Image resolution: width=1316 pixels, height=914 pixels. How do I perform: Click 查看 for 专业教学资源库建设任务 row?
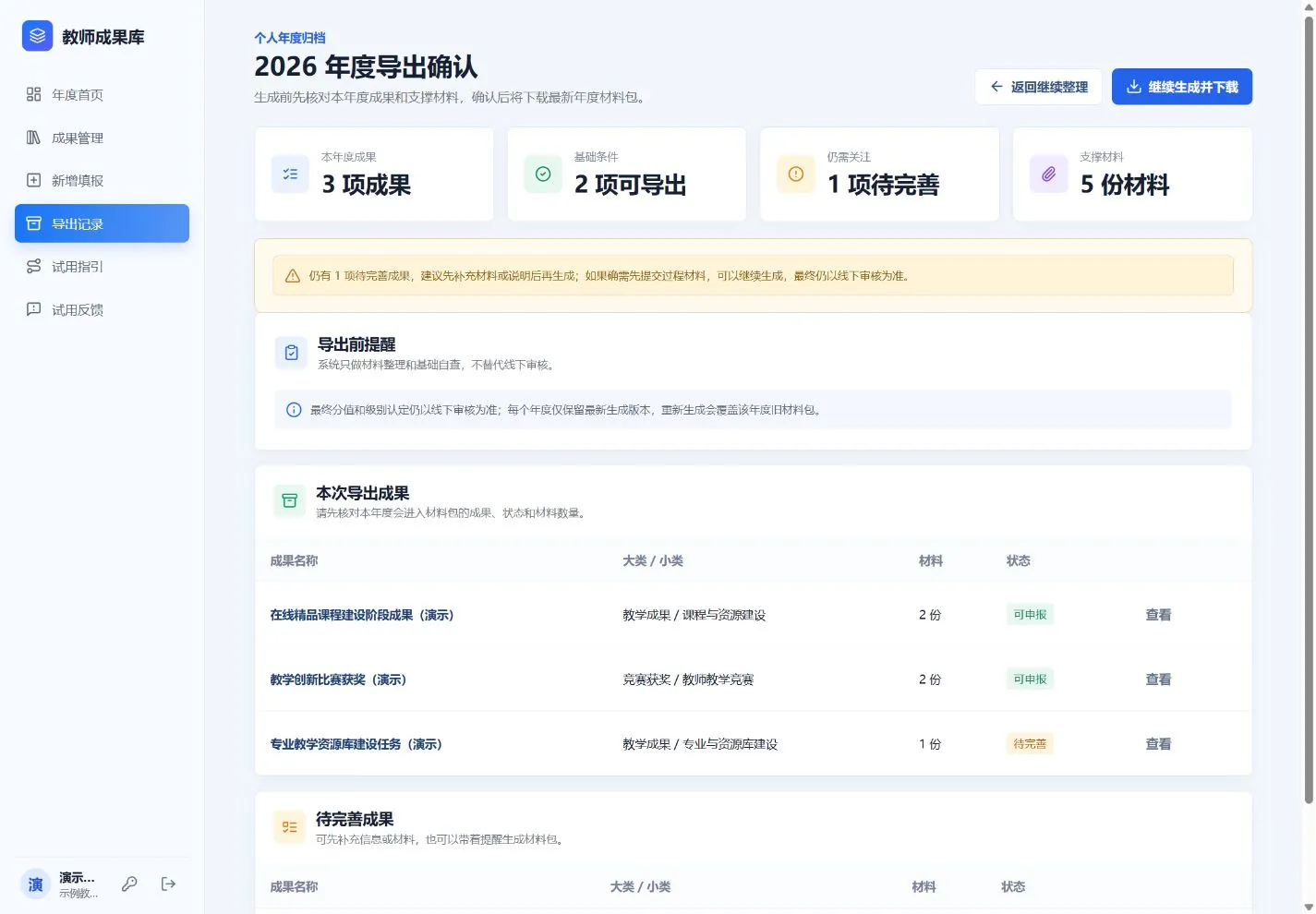pyautogui.click(x=1158, y=744)
